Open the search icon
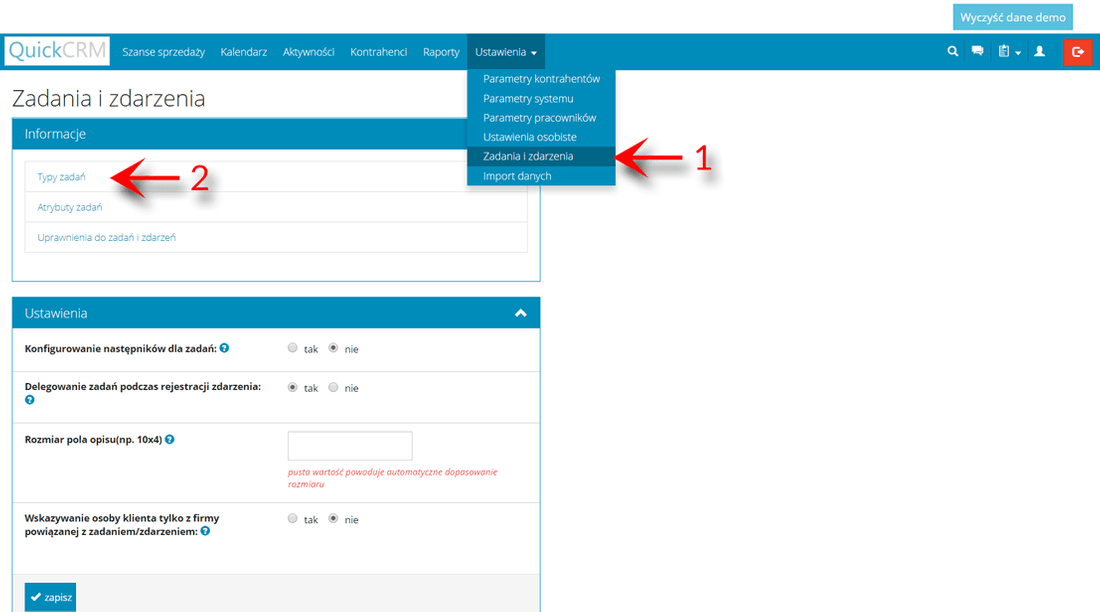The image size is (1100, 612). (952, 50)
